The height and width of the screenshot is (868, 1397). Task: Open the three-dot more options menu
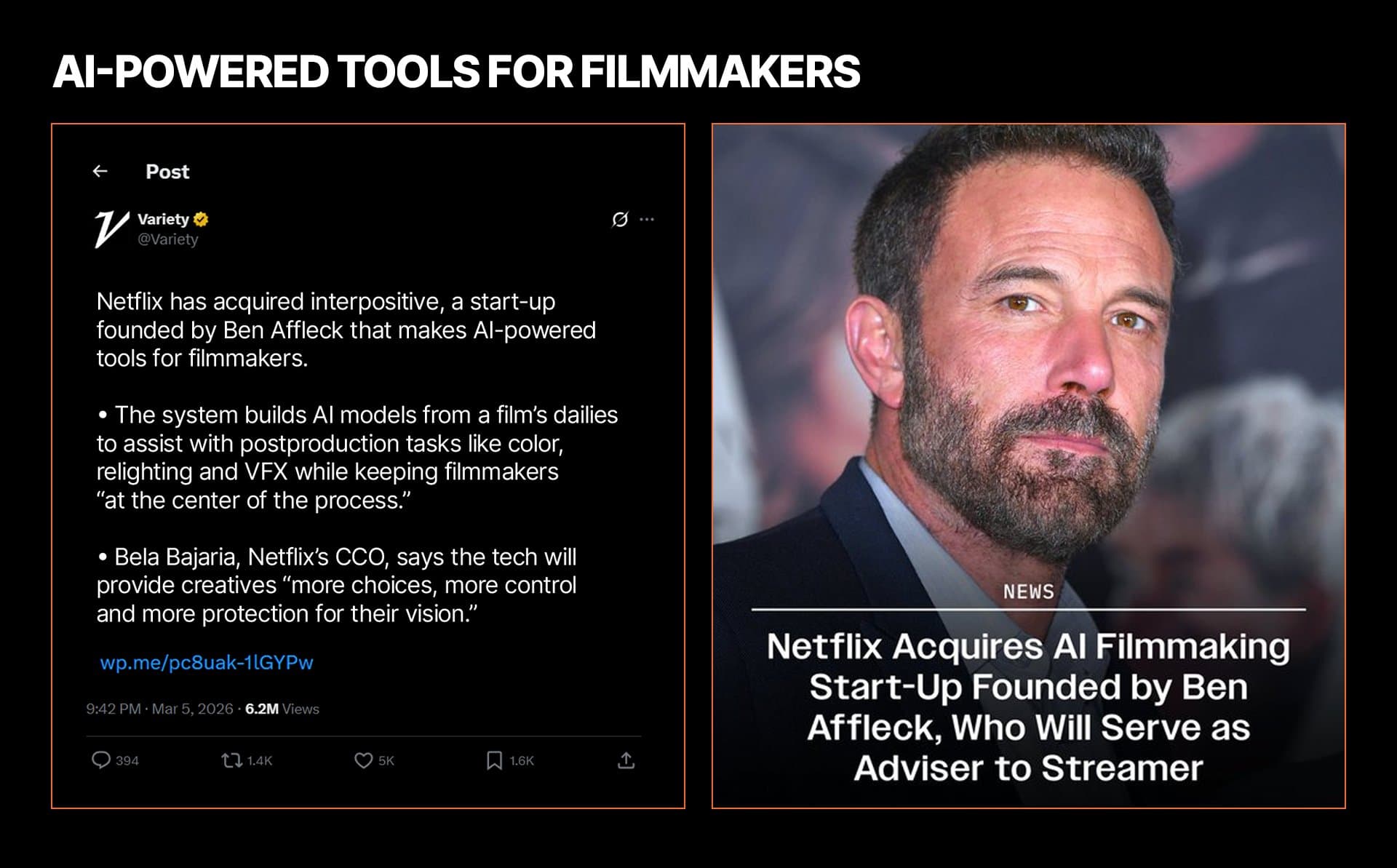point(647,219)
